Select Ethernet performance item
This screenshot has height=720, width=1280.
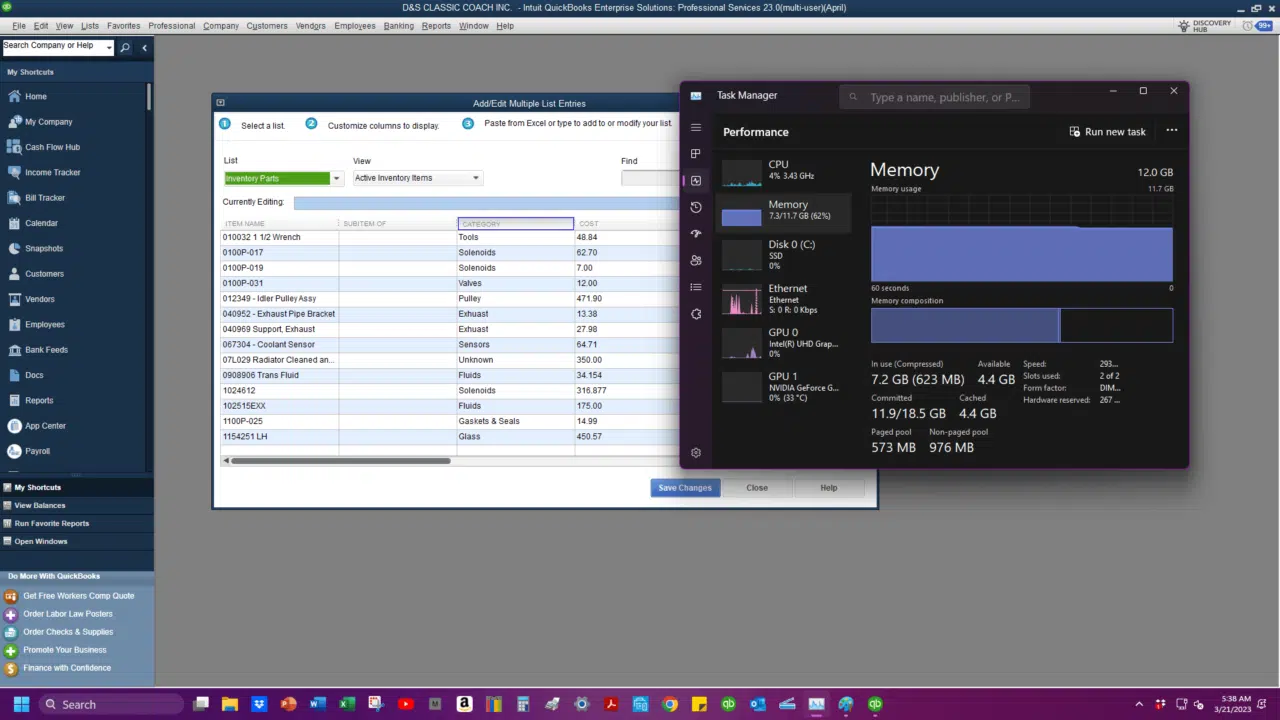pos(785,299)
